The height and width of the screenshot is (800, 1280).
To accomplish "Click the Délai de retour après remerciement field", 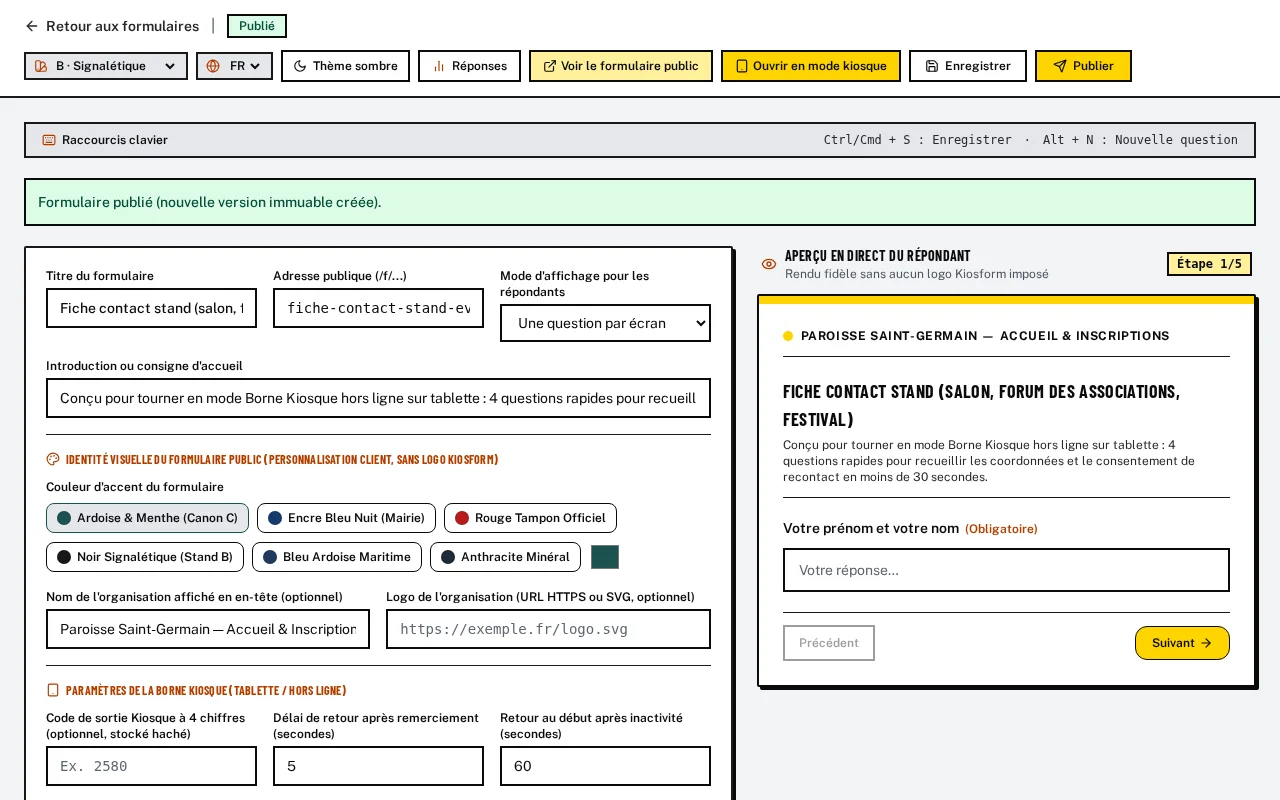I will coord(378,766).
